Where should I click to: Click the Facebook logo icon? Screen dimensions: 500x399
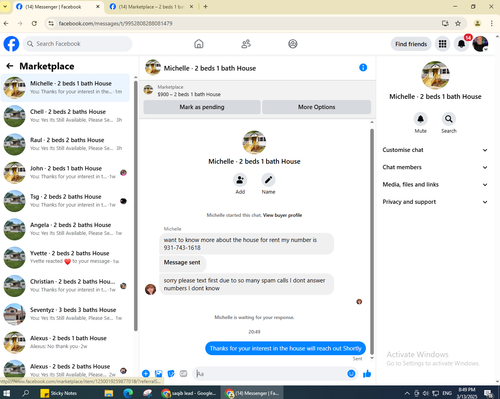tap(11, 44)
